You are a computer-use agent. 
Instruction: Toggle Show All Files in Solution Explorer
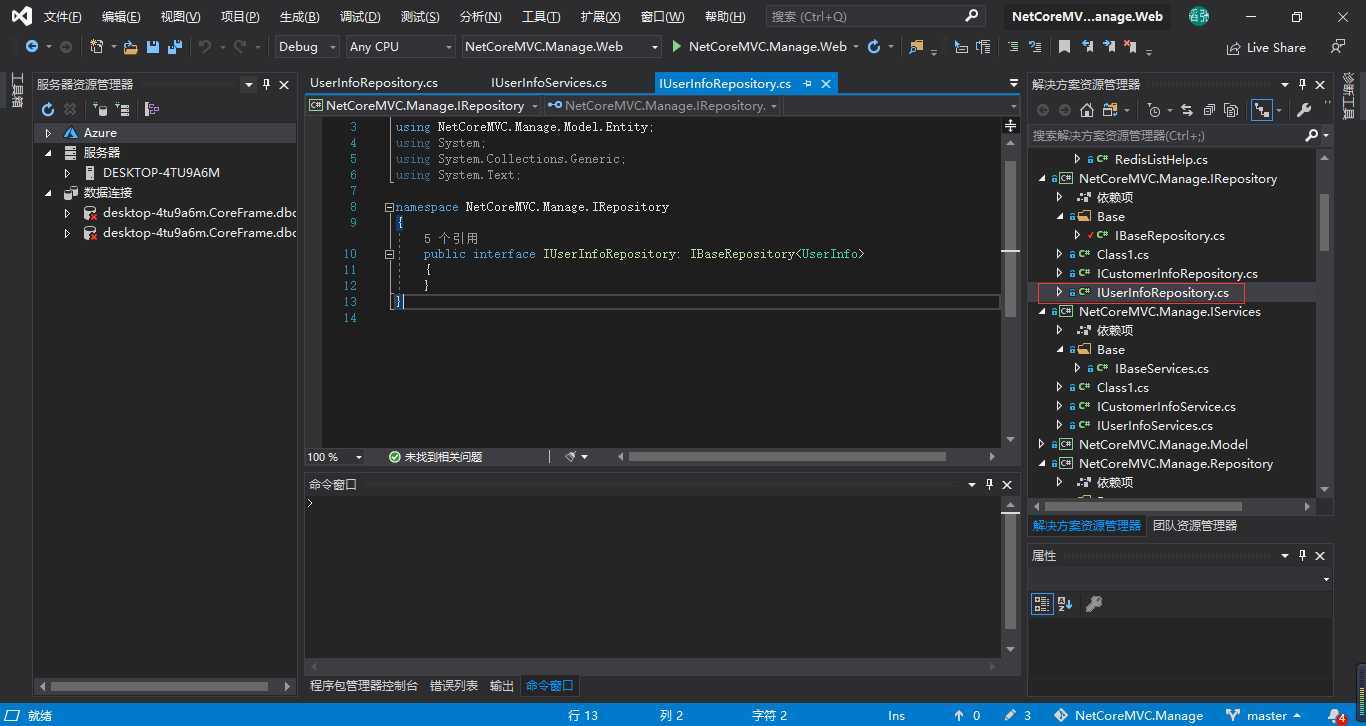1231,110
